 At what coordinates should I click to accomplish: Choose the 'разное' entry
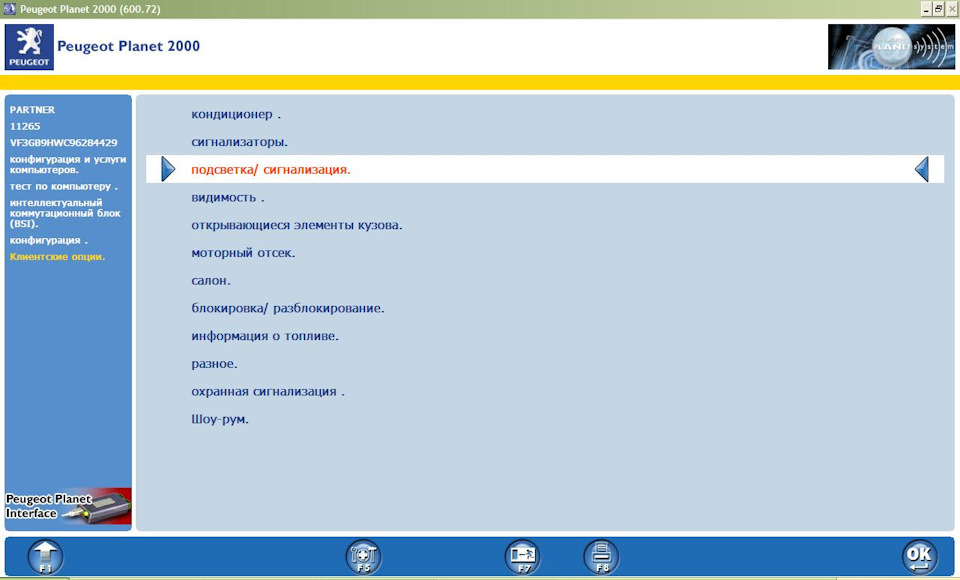coord(214,364)
